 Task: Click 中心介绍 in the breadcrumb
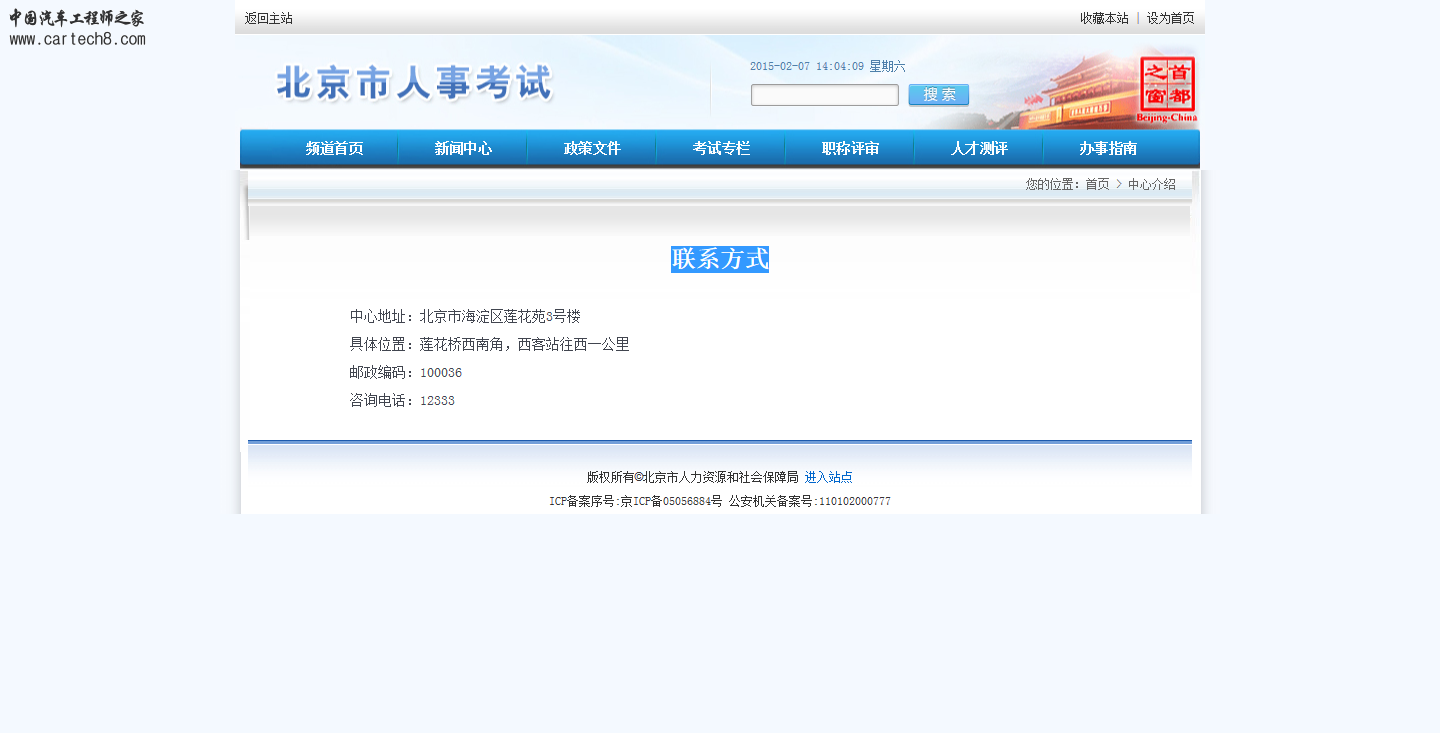pos(1152,184)
